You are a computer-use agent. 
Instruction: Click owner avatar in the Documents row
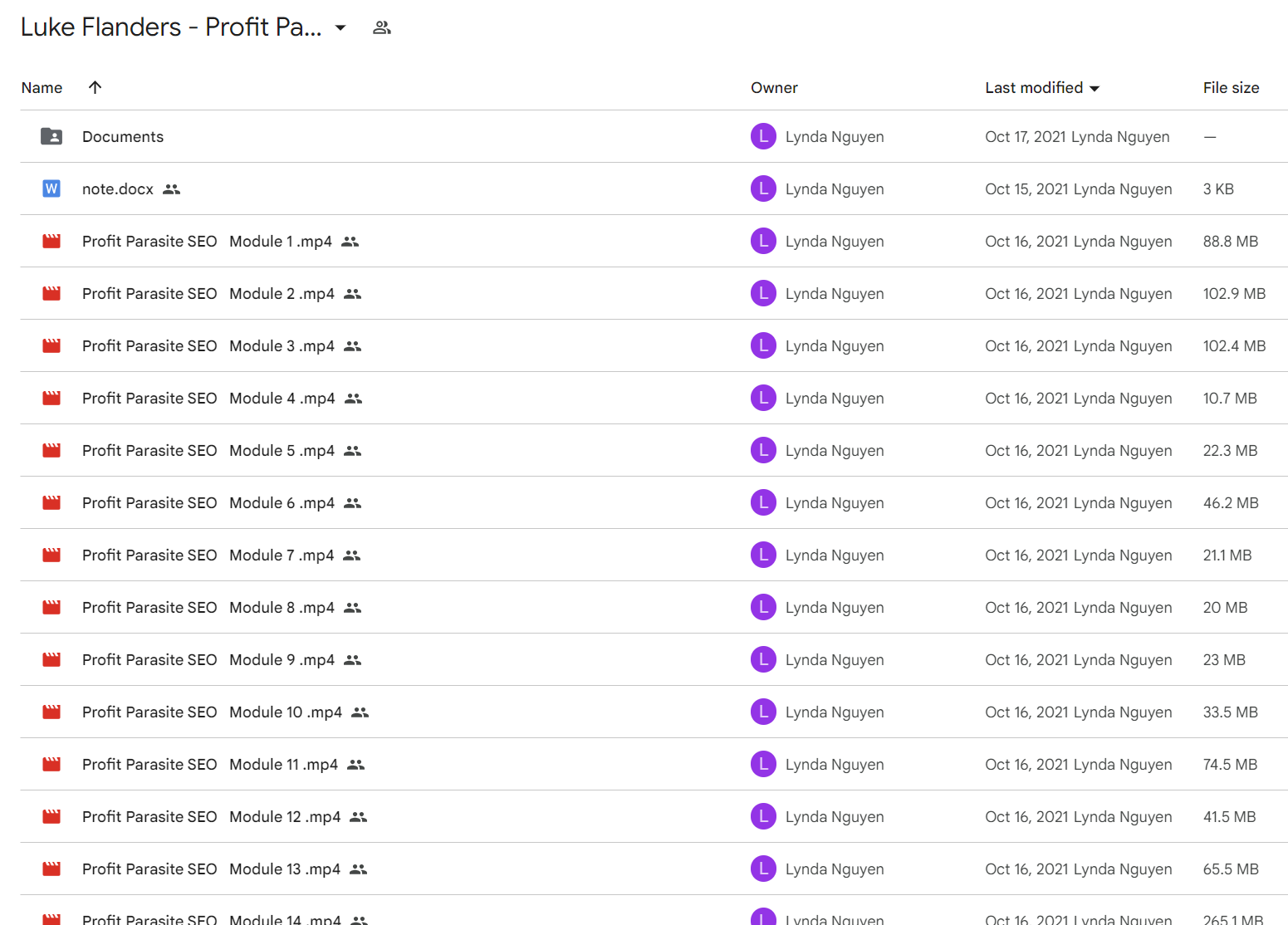click(x=763, y=136)
